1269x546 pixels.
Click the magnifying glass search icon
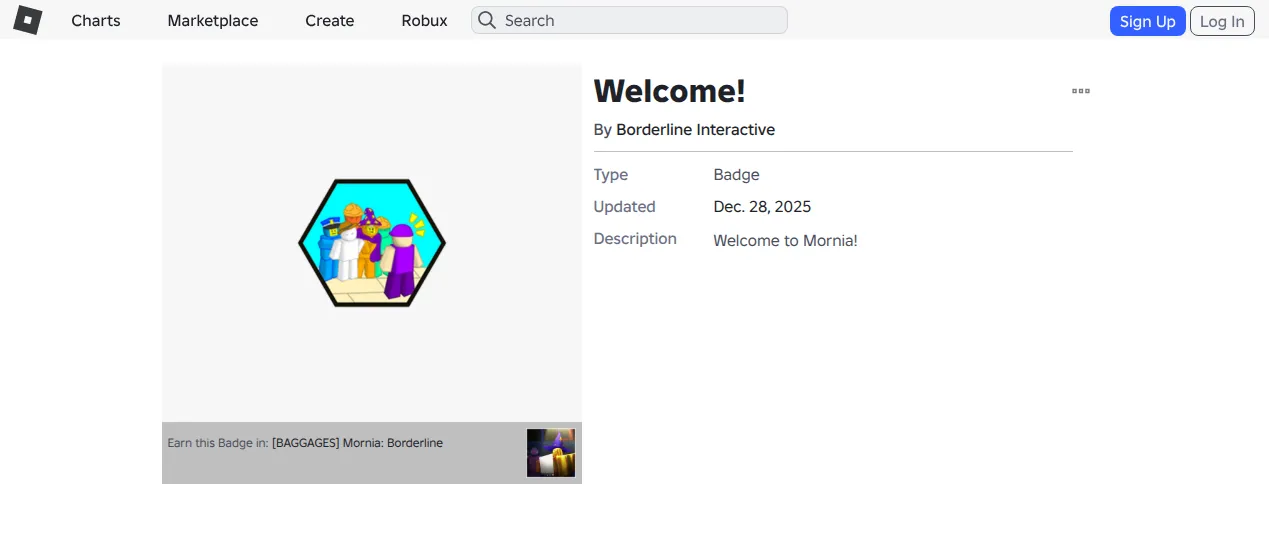[x=487, y=20]
